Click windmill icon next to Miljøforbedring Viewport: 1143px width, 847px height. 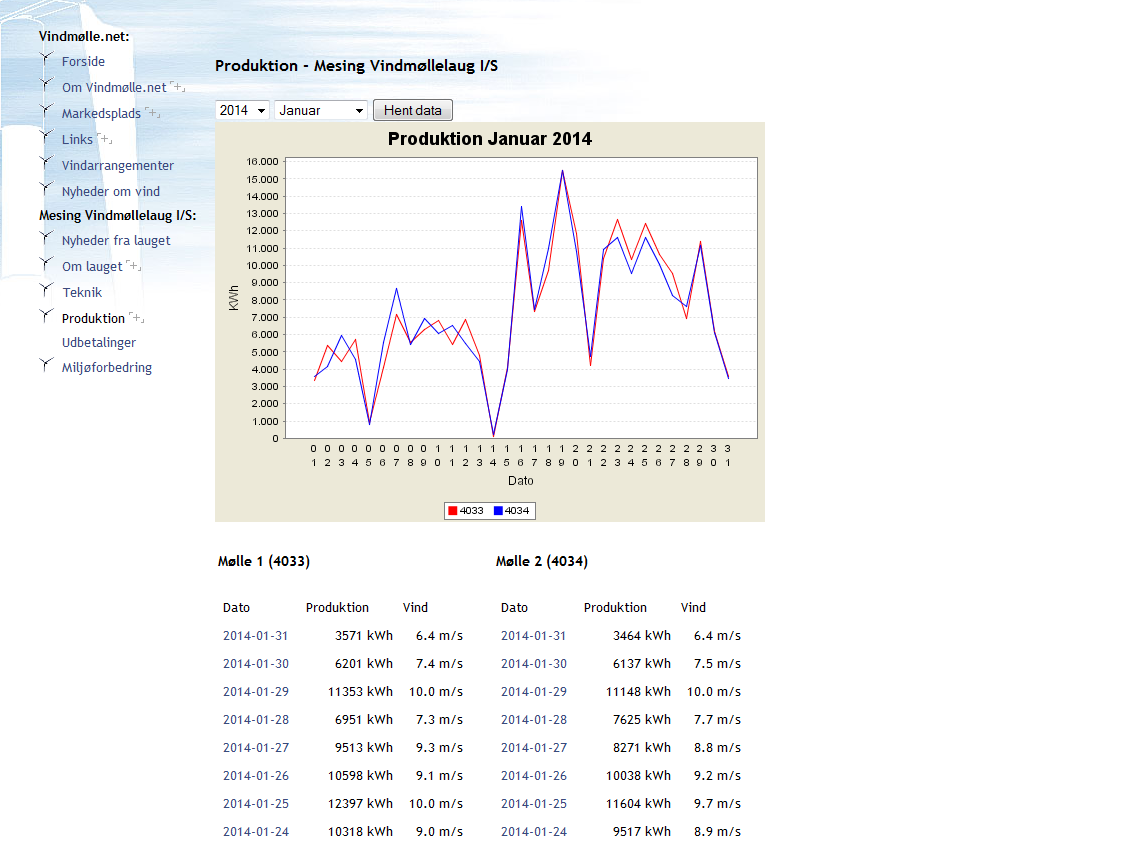(45, 366)
